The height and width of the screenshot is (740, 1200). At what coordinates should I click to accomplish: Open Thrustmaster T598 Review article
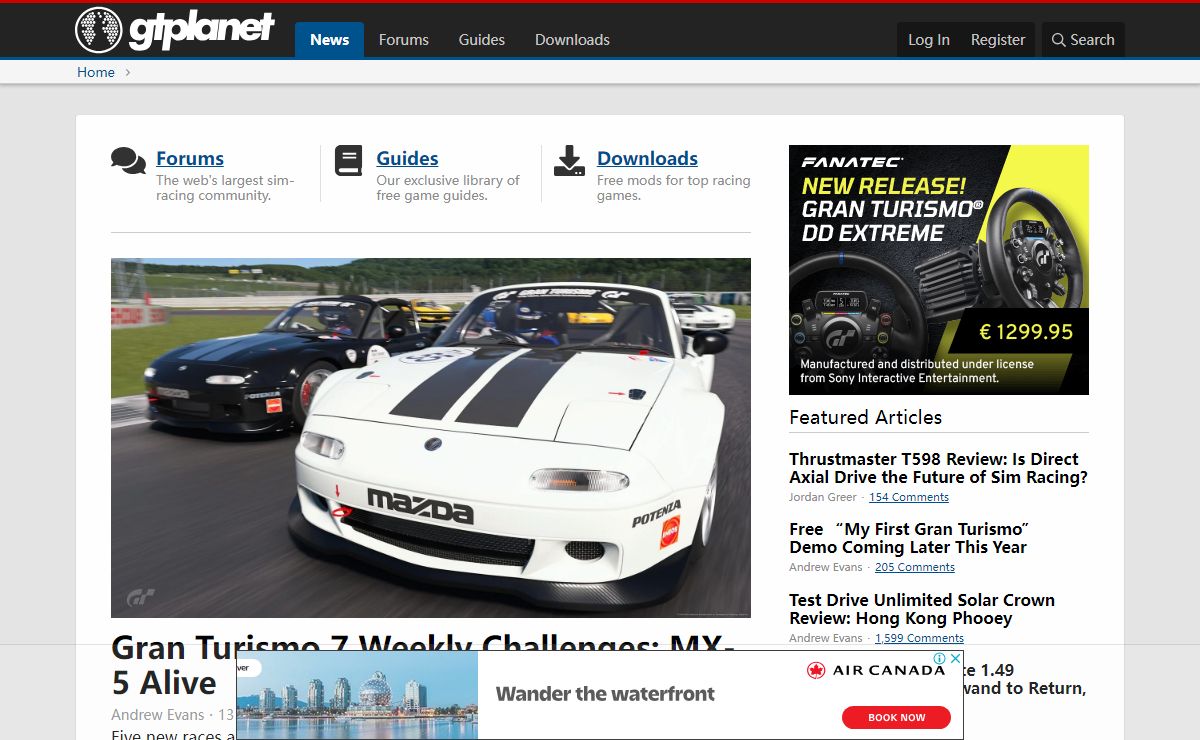[938, 468]
